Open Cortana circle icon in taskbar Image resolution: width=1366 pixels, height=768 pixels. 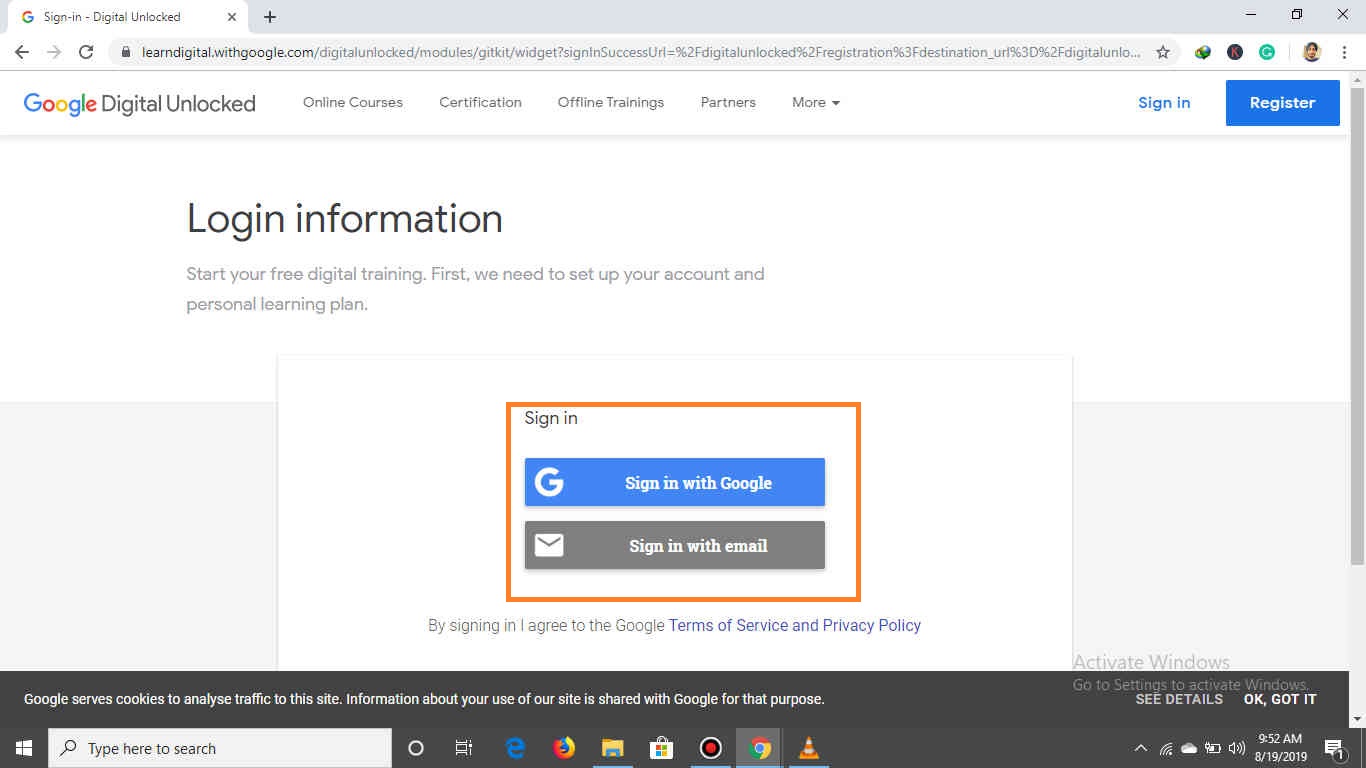tap(416, 748)
